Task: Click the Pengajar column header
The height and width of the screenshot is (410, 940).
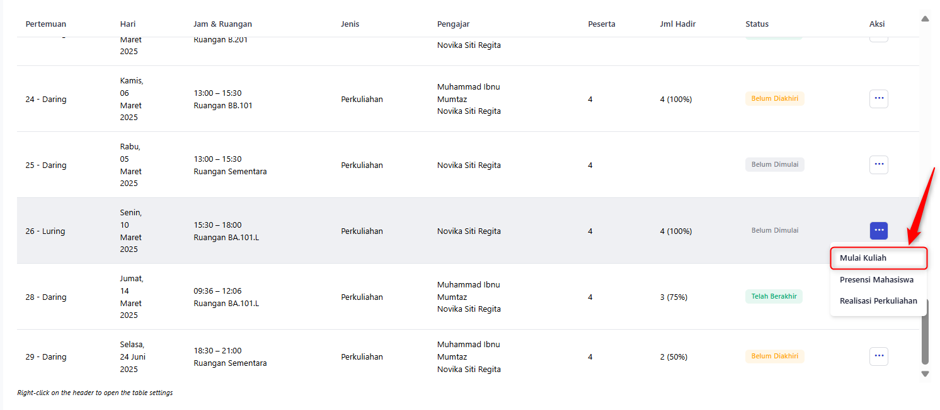Action: click(x=453, y=24)
